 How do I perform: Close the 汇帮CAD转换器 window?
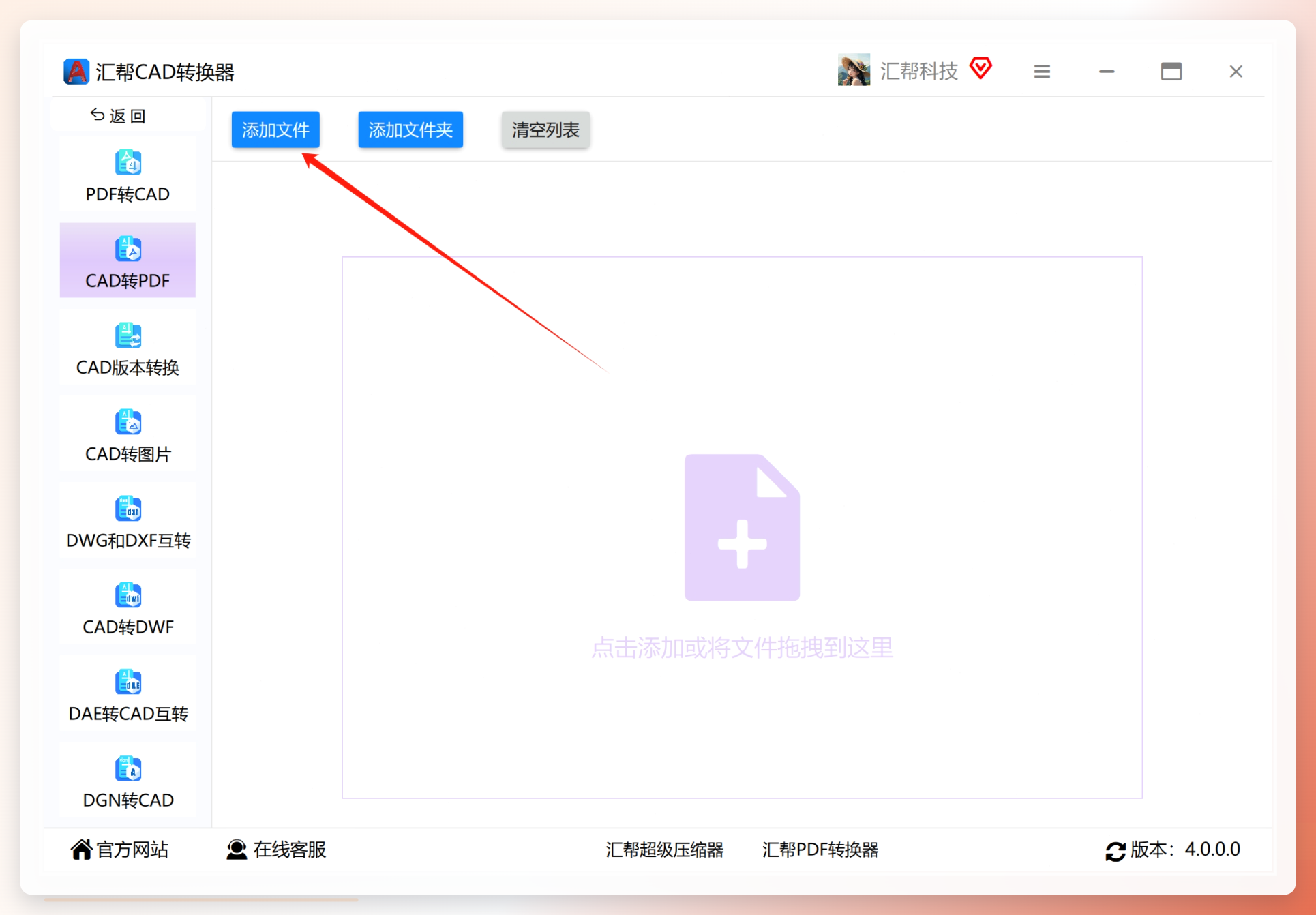point(1236,72)
